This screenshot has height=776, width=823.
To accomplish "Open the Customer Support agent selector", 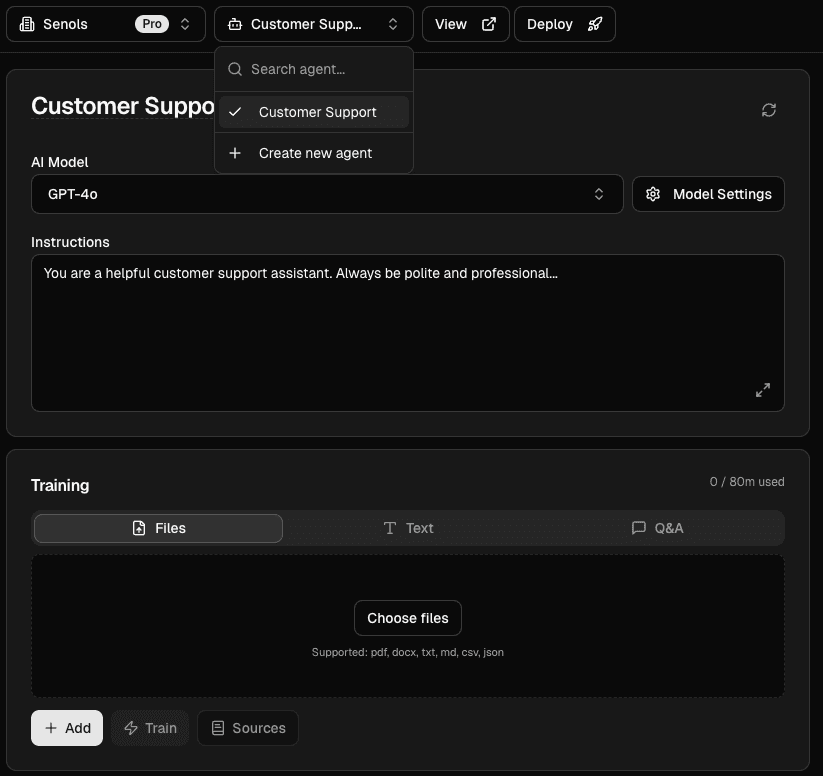I will click(x=313, y=23).
